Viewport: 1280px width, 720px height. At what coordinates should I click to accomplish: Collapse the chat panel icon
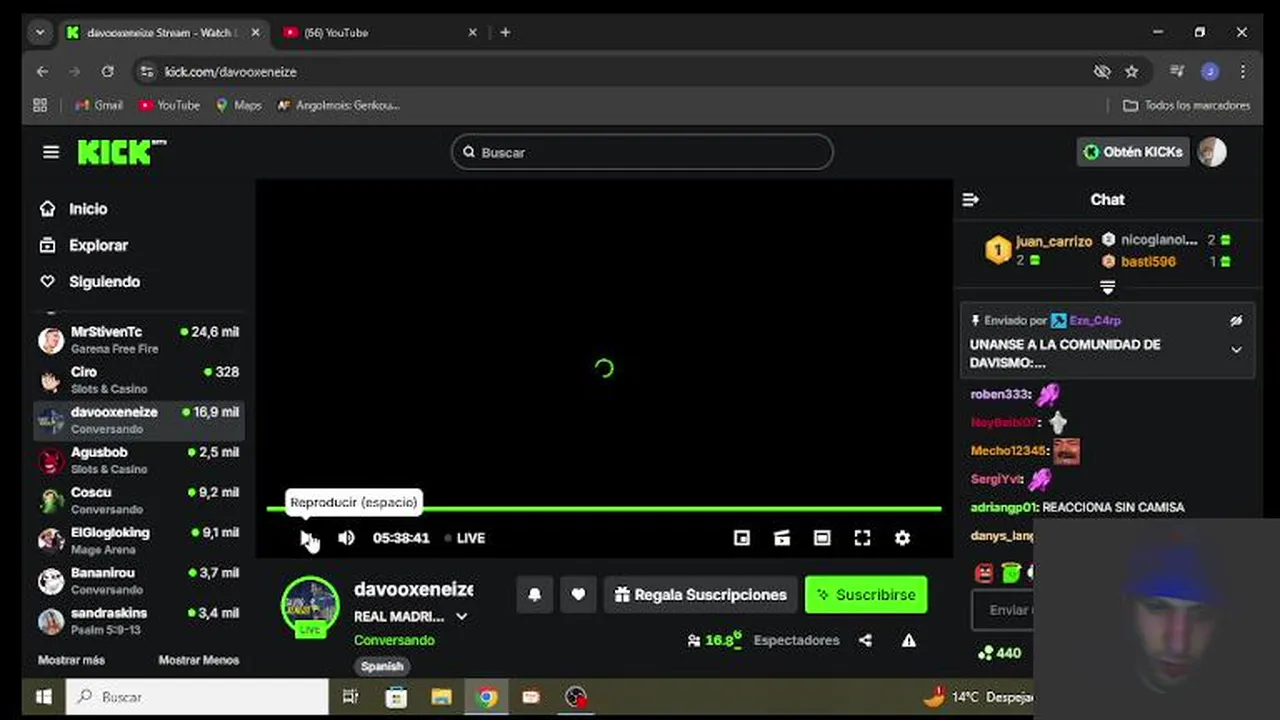click(970, 200)
